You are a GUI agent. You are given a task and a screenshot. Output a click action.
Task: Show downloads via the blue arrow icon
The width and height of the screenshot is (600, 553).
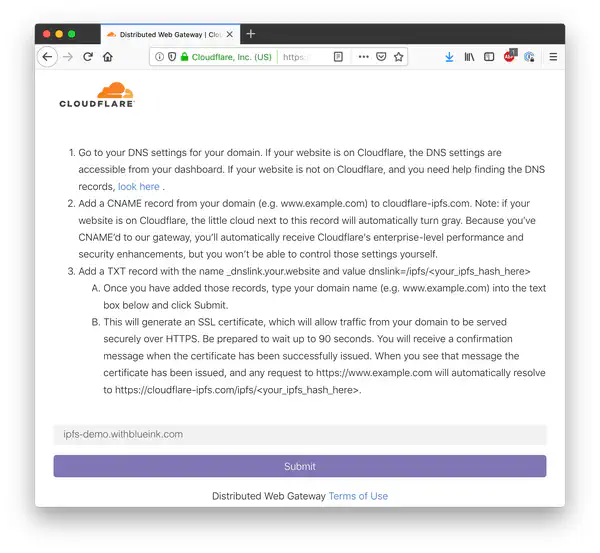(450, 57)
